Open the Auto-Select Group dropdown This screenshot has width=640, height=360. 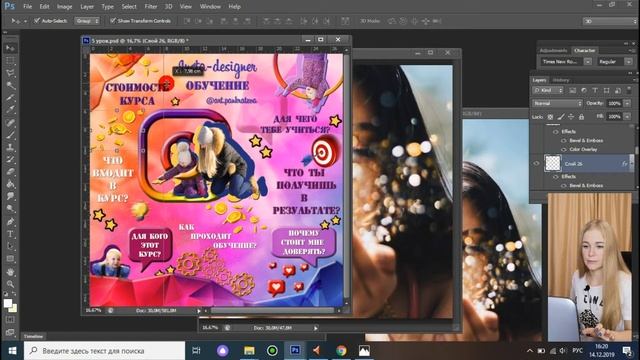(87, 21)
